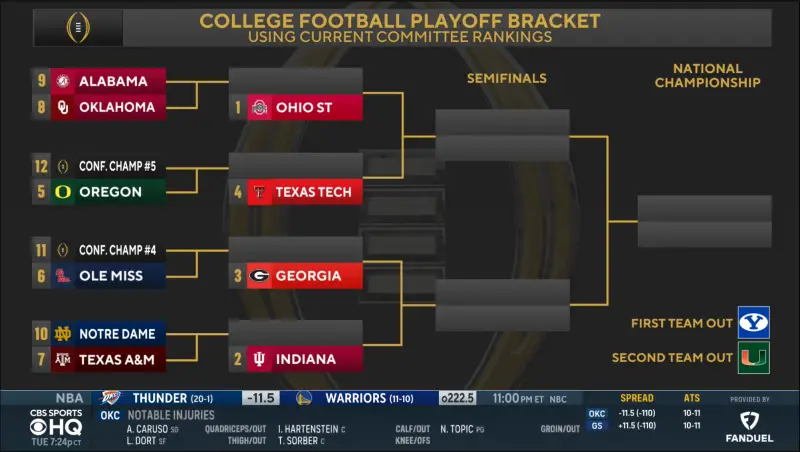Select the CONF. CHAMP #4 bracket slot
Image resolution: width=800 pixels, height=452 pixels.
(x=108, y=249)
